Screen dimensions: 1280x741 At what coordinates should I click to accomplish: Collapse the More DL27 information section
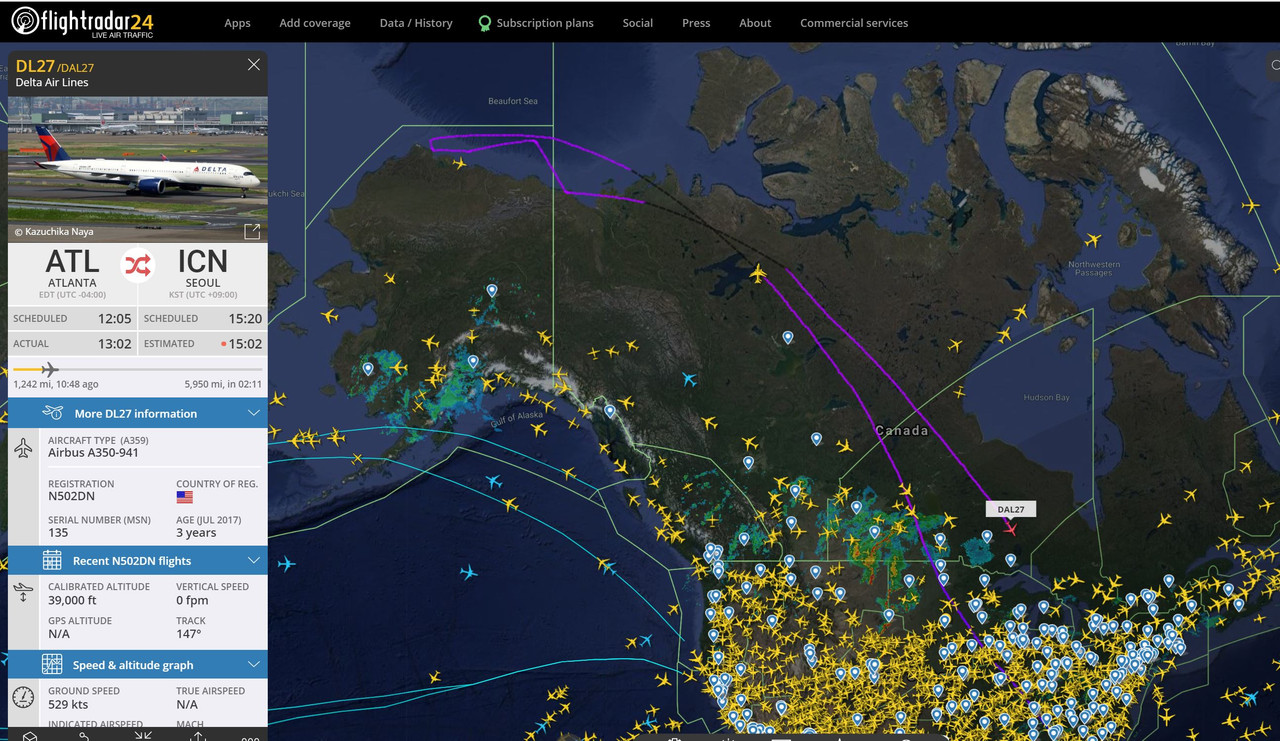point(253,413)
